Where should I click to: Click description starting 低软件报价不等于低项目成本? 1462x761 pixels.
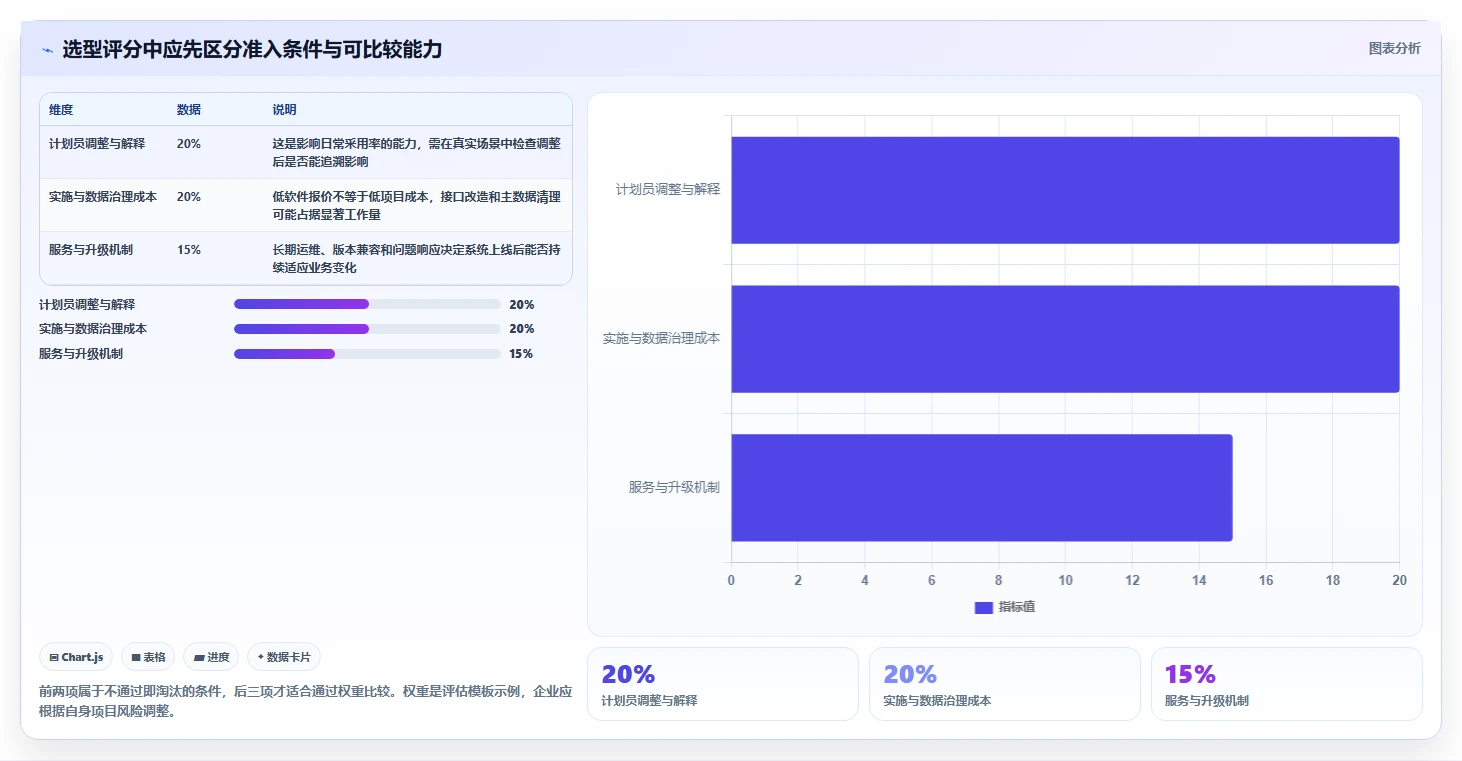pos(417,205)
